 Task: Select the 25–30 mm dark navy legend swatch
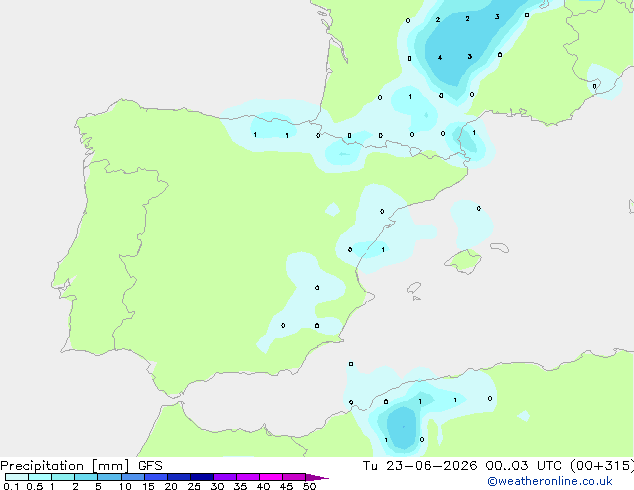[x=201, y=477]
